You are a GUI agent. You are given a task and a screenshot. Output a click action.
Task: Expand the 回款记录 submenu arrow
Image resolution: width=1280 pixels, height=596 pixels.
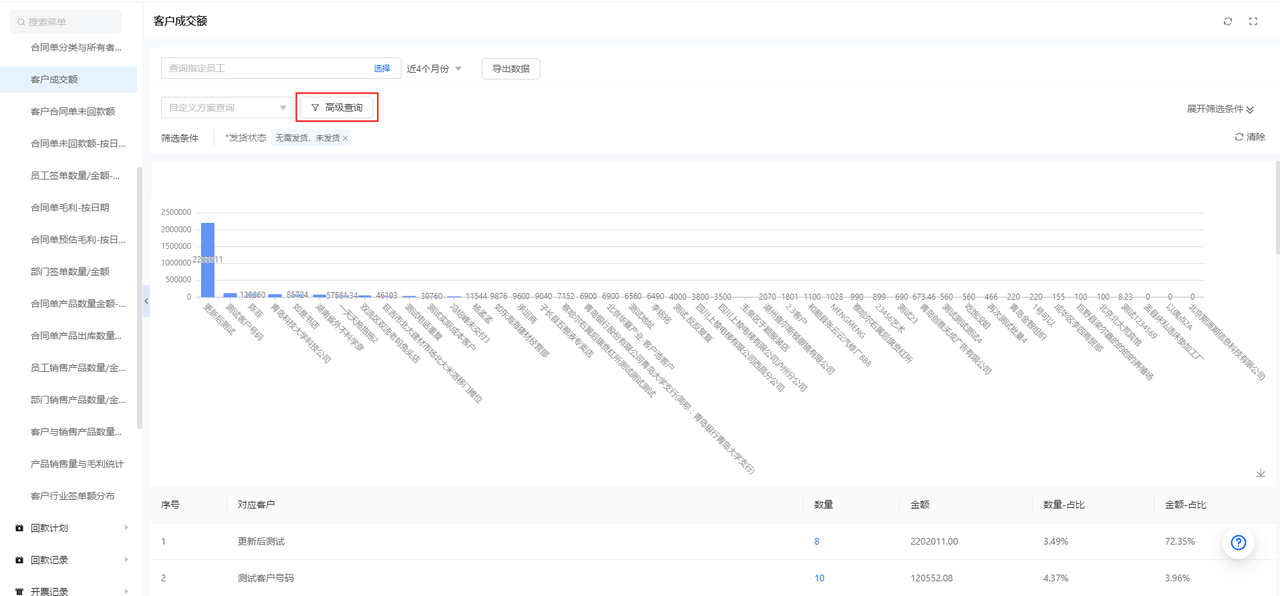[x=126, y=560]
